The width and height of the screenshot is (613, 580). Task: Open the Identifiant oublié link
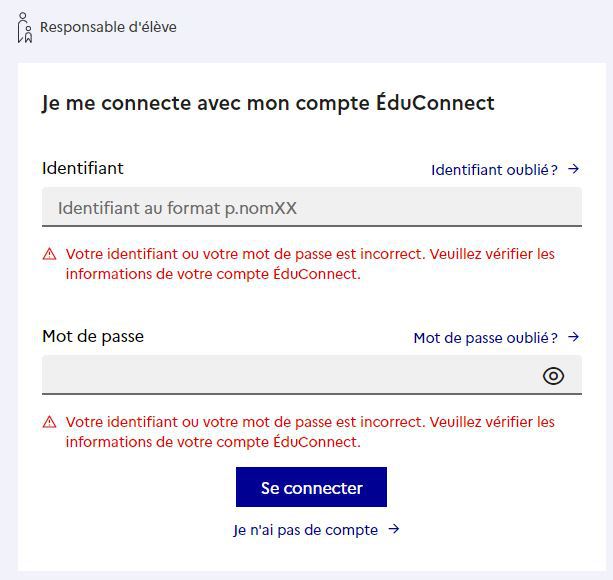[494, 170]
